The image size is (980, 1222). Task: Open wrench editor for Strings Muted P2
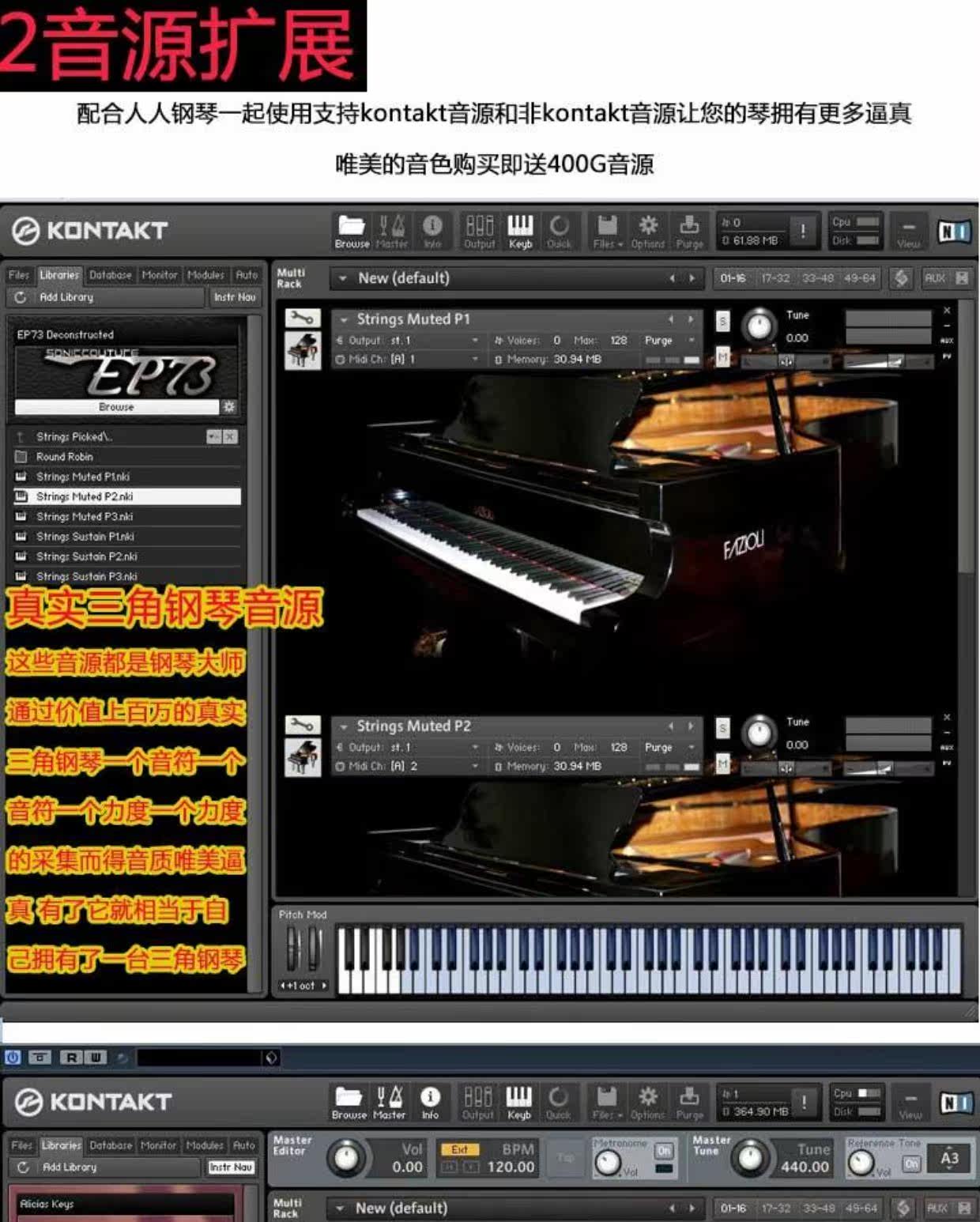(x=303, y=725)
